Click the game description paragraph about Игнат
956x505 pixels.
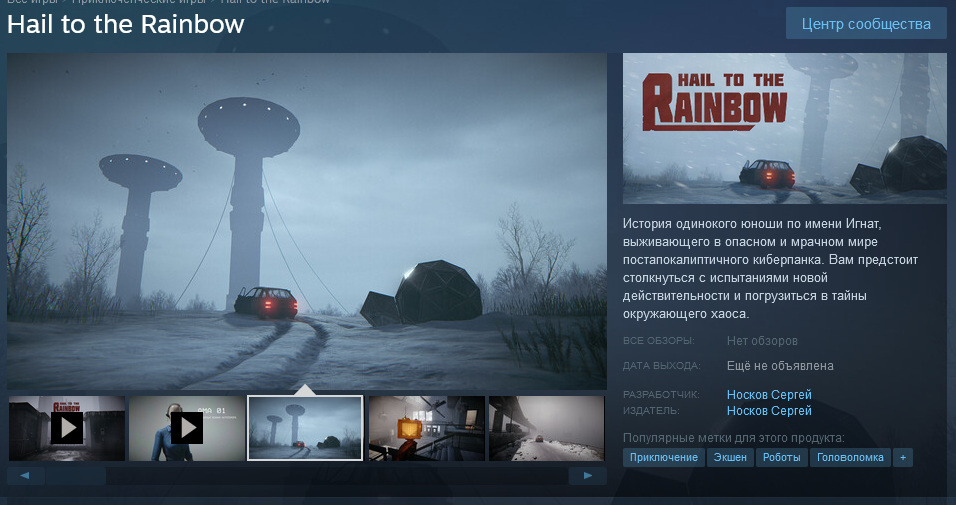pyautogui.click(x=771, y=269)
